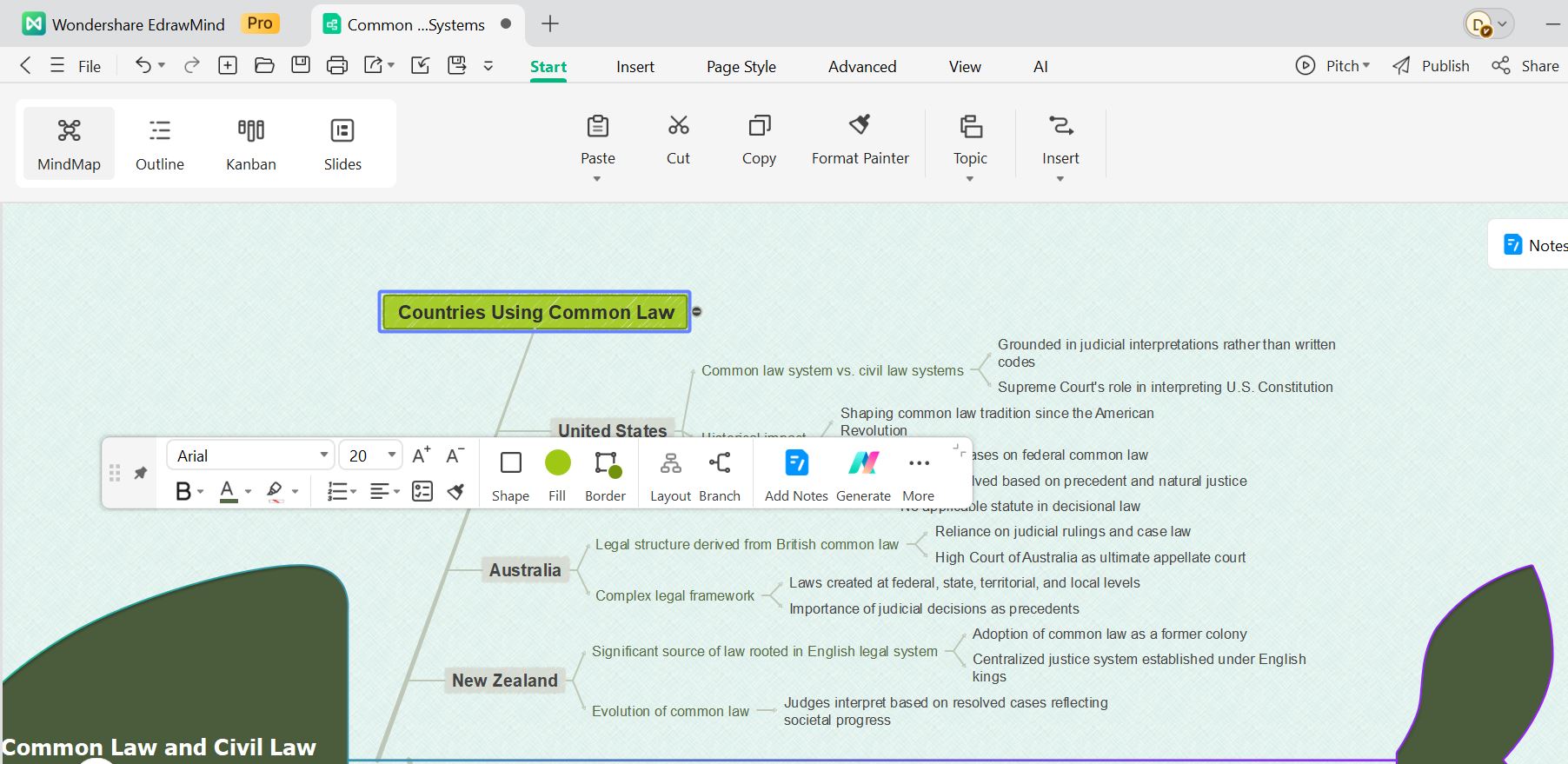Click the Insert relationship icon in ribbon
Screen dimensions: 1568x764
pos(1060,126)
